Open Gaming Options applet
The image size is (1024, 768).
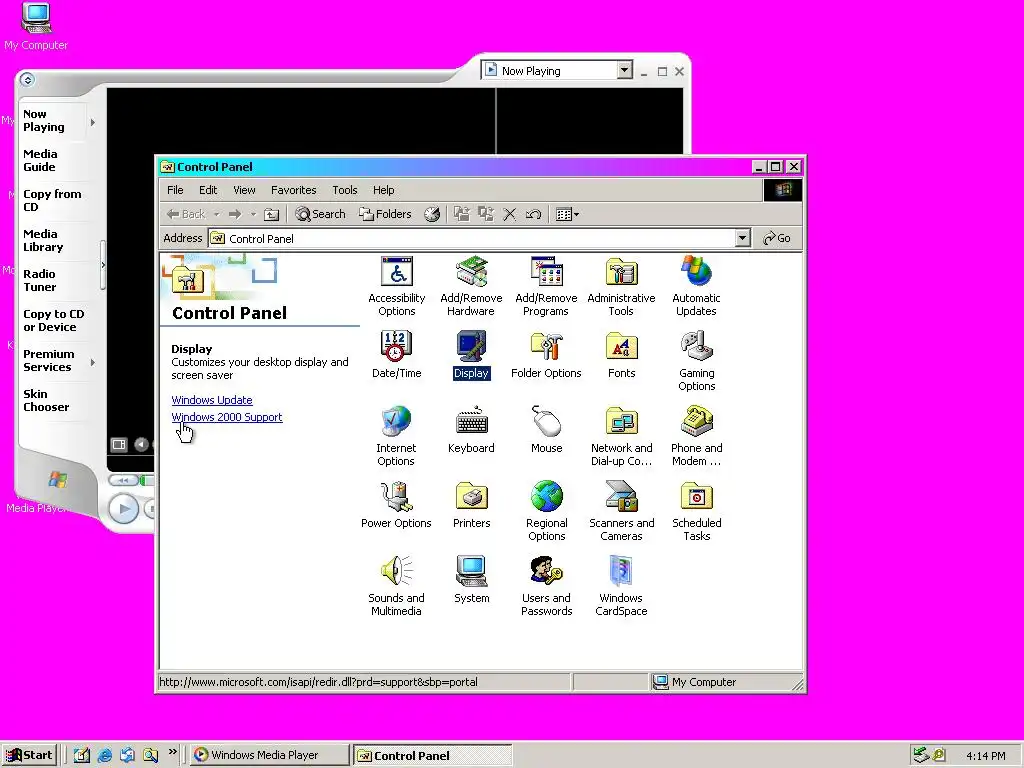click(696, 361)
